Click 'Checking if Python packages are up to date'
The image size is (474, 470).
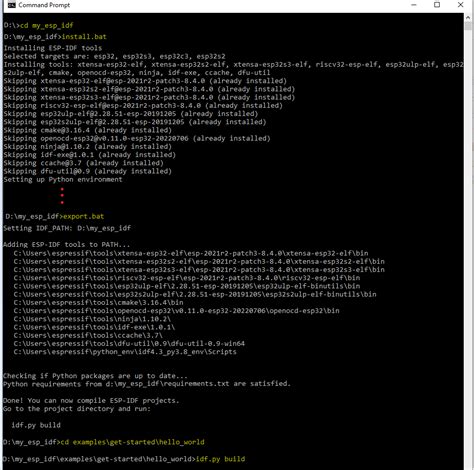point(95,376)
